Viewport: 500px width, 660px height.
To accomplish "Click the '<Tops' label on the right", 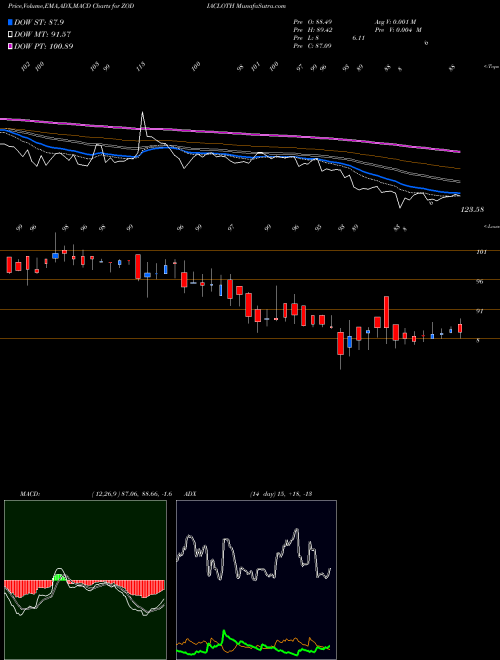I will (491, 67).
